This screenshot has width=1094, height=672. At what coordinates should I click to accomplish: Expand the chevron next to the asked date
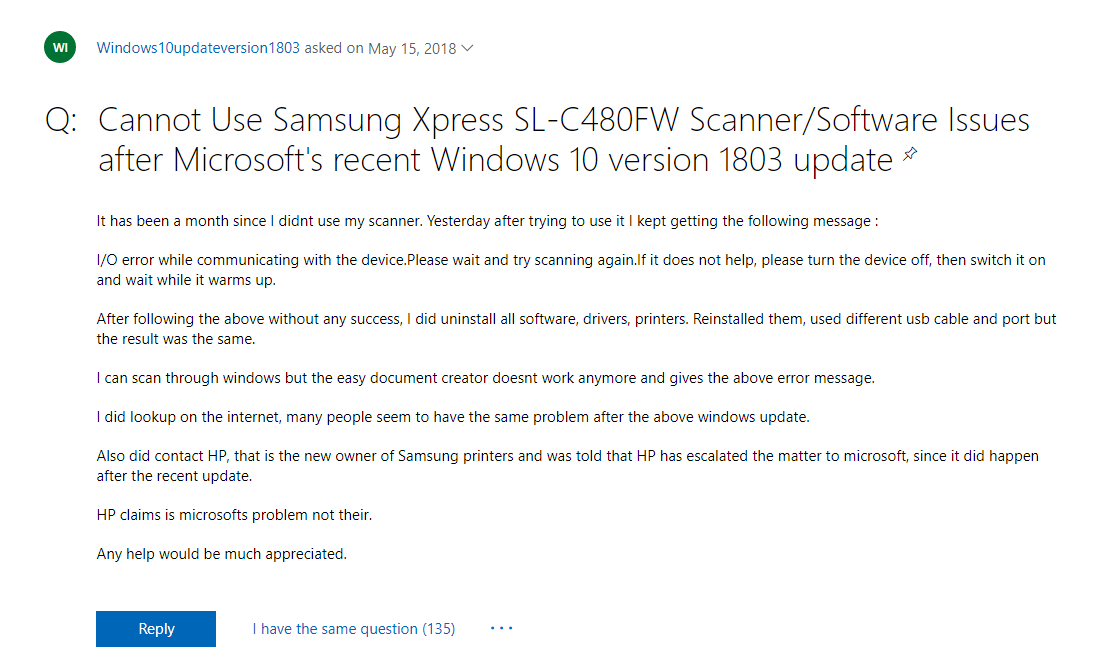(467, 48)
